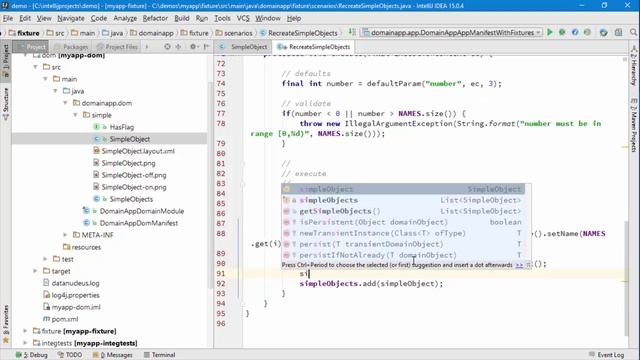Open the VCS menu
This screenshot has height=360, width=640.
(243, 18)
